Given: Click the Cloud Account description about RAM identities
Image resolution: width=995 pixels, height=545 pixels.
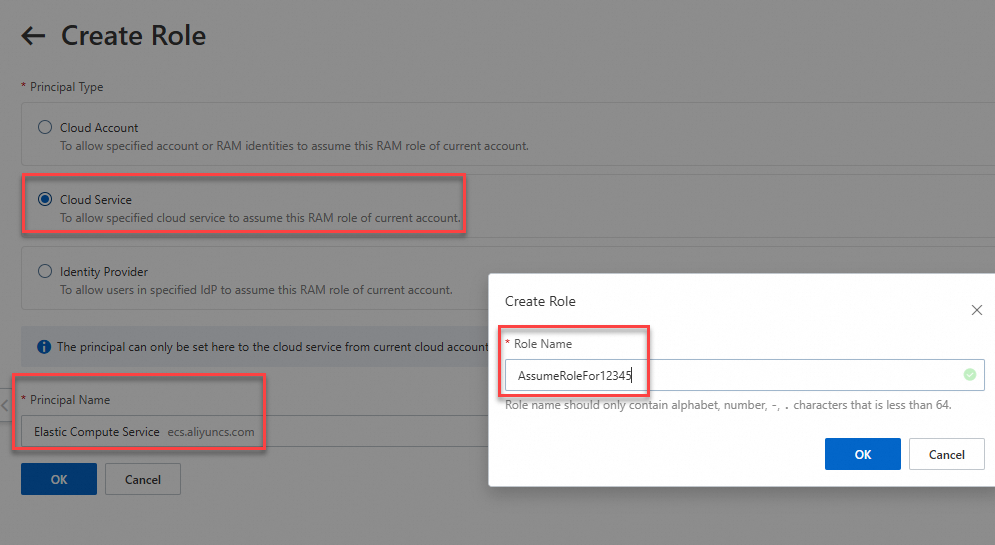Looking at the screenshot, I should coord(294,146).
